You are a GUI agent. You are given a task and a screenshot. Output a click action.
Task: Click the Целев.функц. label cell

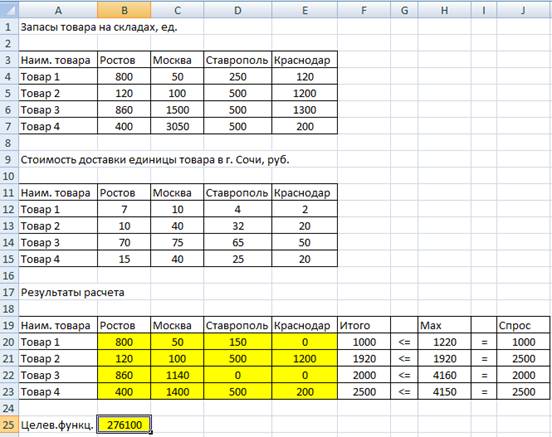[x=58, y=425]
